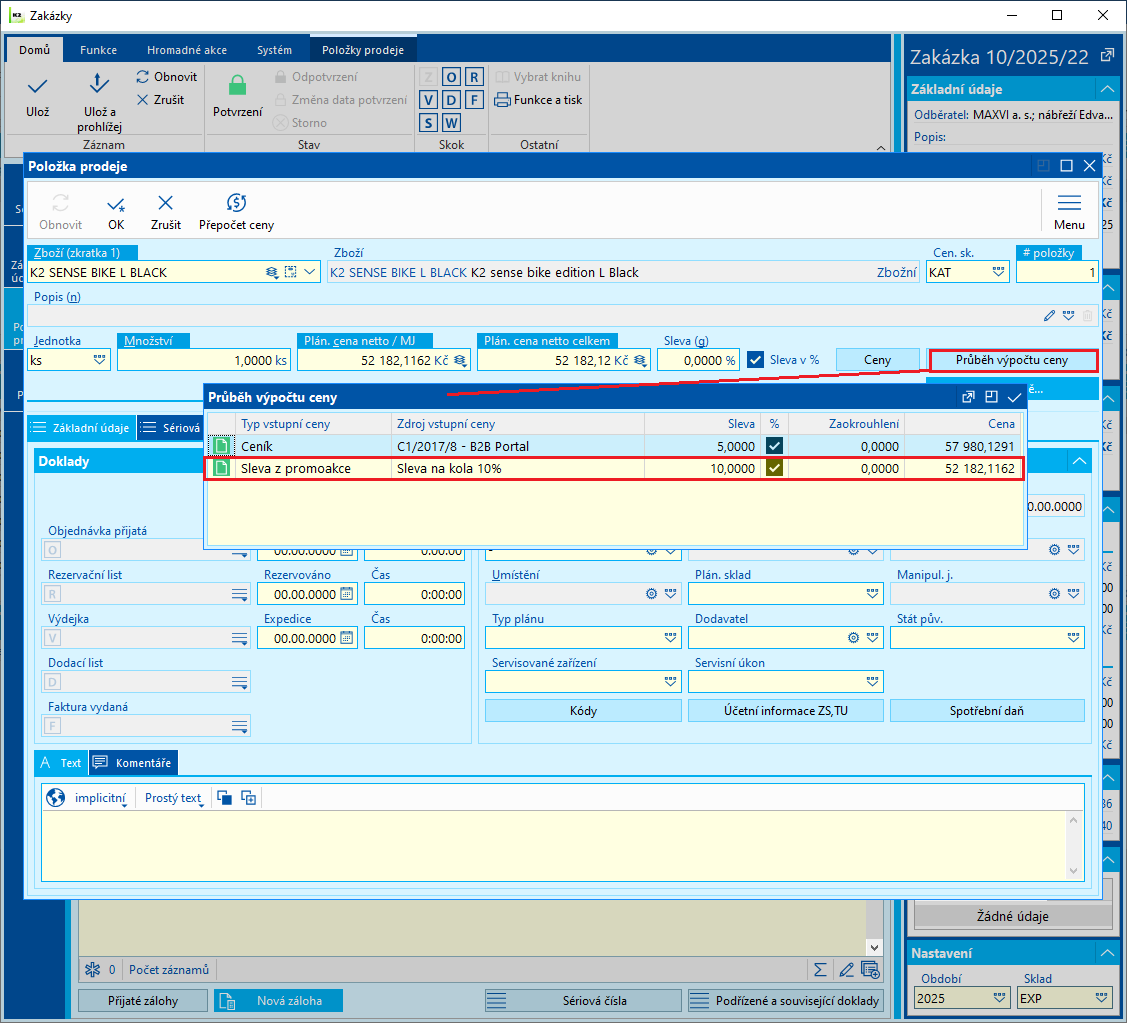
Task: Open the Sklad EXP dropdown
Action: click(x=1101, y=998)
